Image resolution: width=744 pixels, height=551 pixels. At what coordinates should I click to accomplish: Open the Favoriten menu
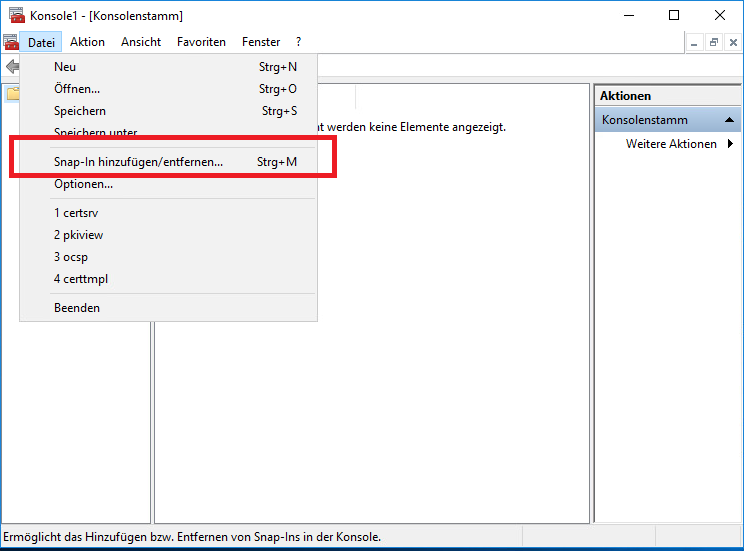pos(201,42)
